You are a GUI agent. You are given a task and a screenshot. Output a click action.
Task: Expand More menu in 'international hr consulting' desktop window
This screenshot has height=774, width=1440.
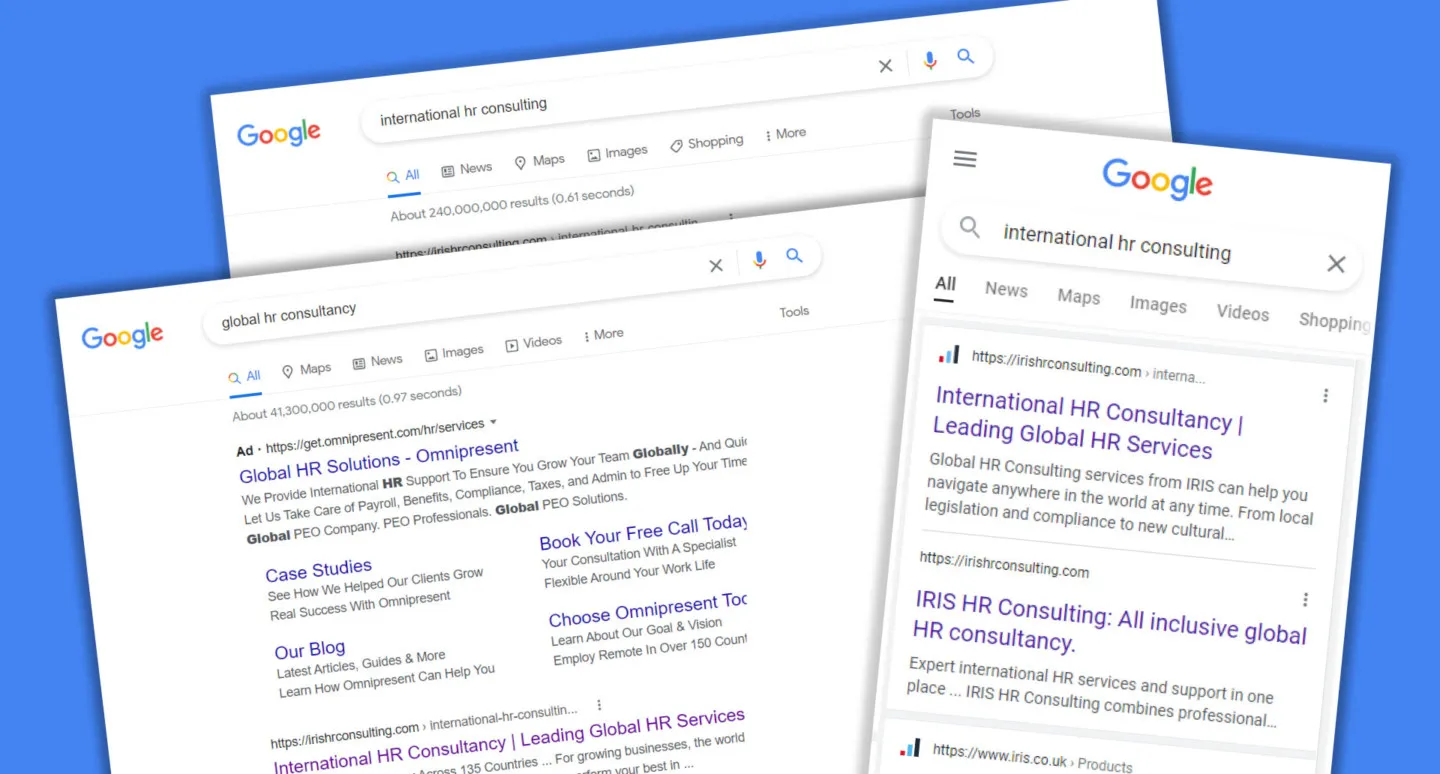pos(785,134)
